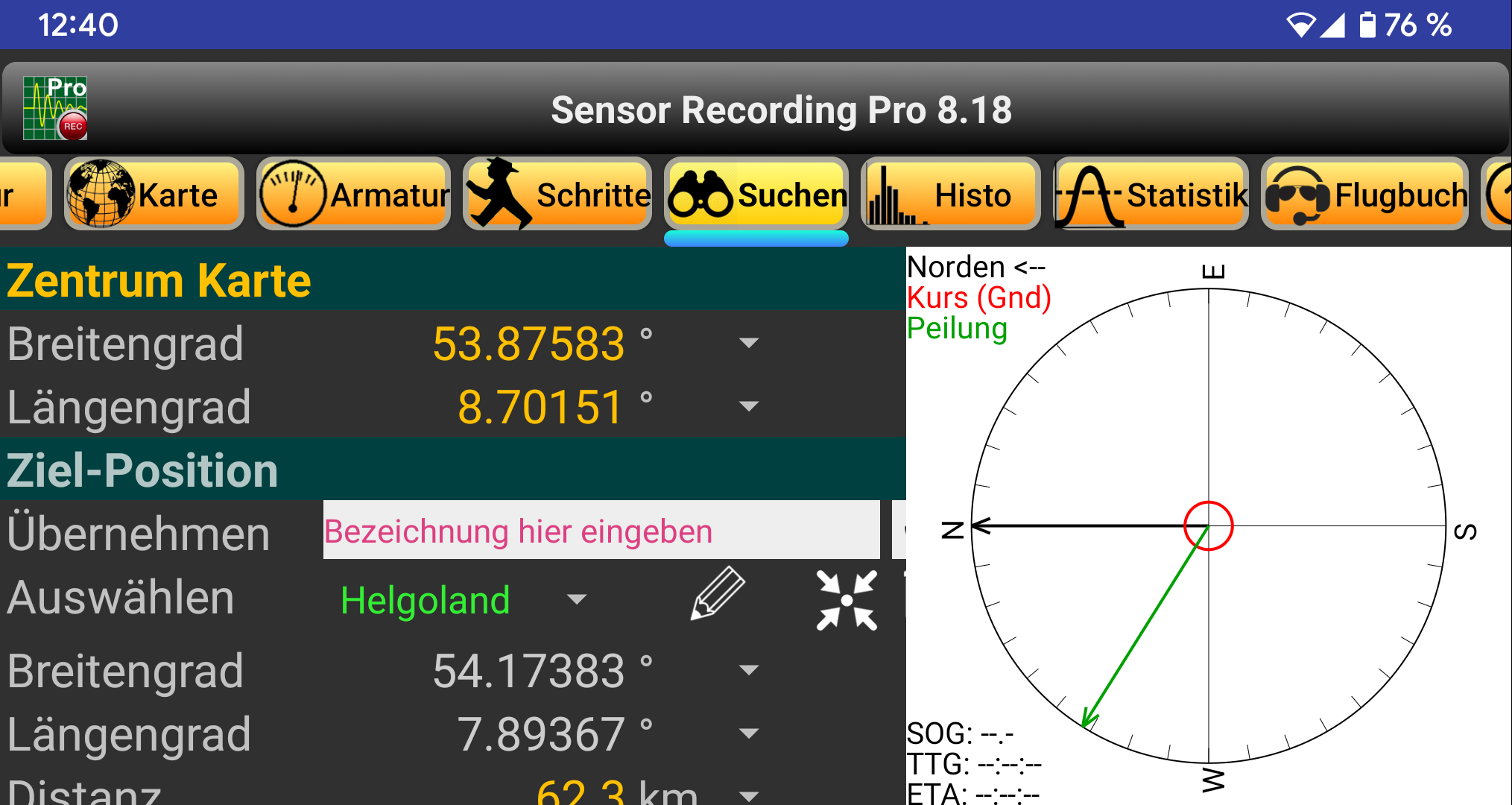Select the Armatur gauge icon
1512x805 pixels.
tap(292, 194)
